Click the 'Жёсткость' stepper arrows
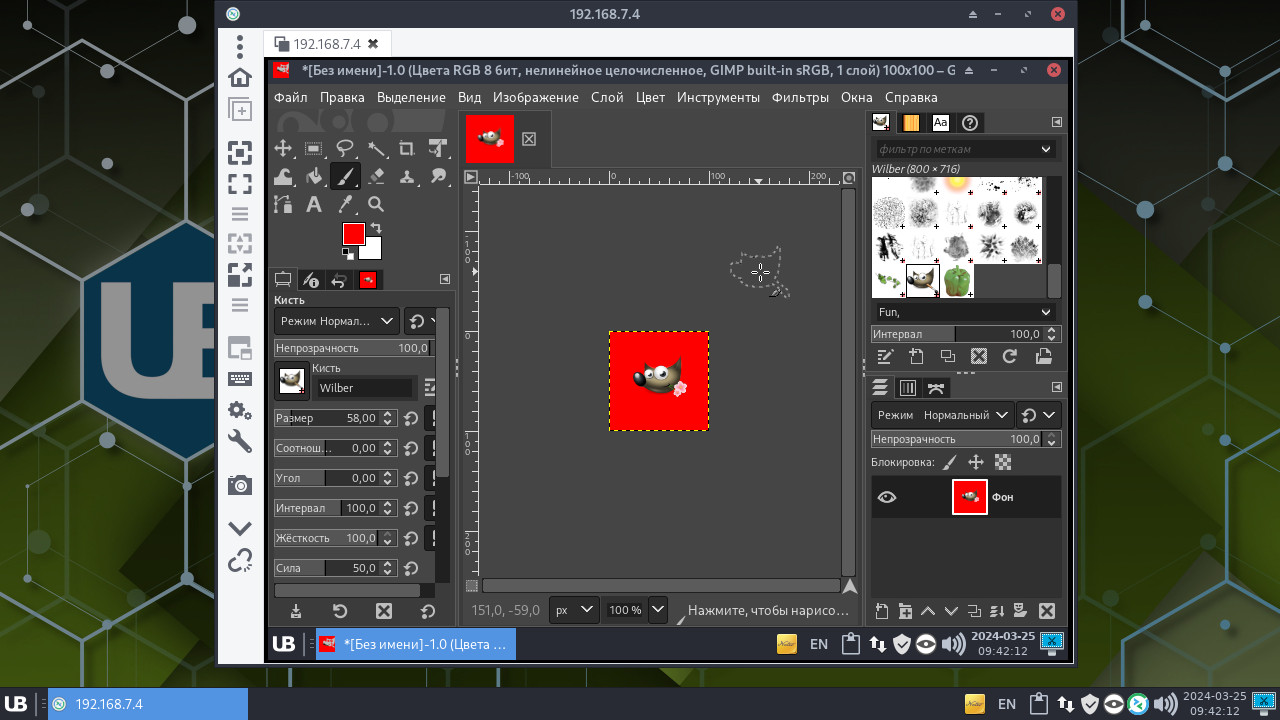This screenshot has width=1280, height=720. pyautogui.click(x=388, y=538)
